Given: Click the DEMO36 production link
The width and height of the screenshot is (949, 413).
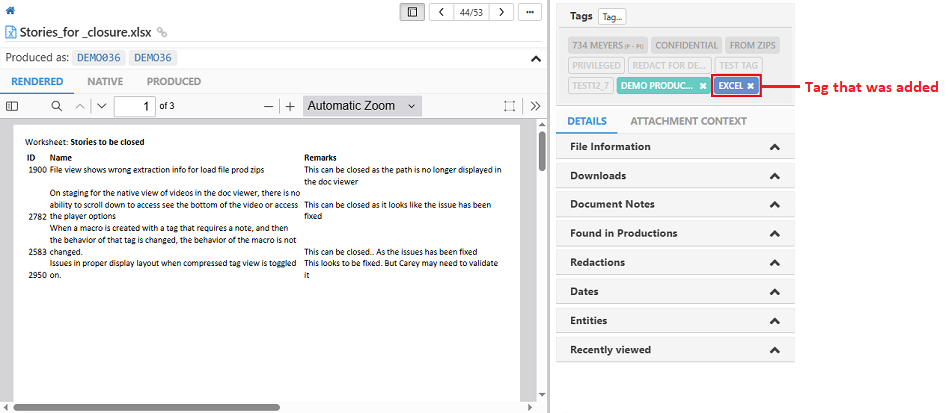Looking at the screenshot, I should (153, 58).
